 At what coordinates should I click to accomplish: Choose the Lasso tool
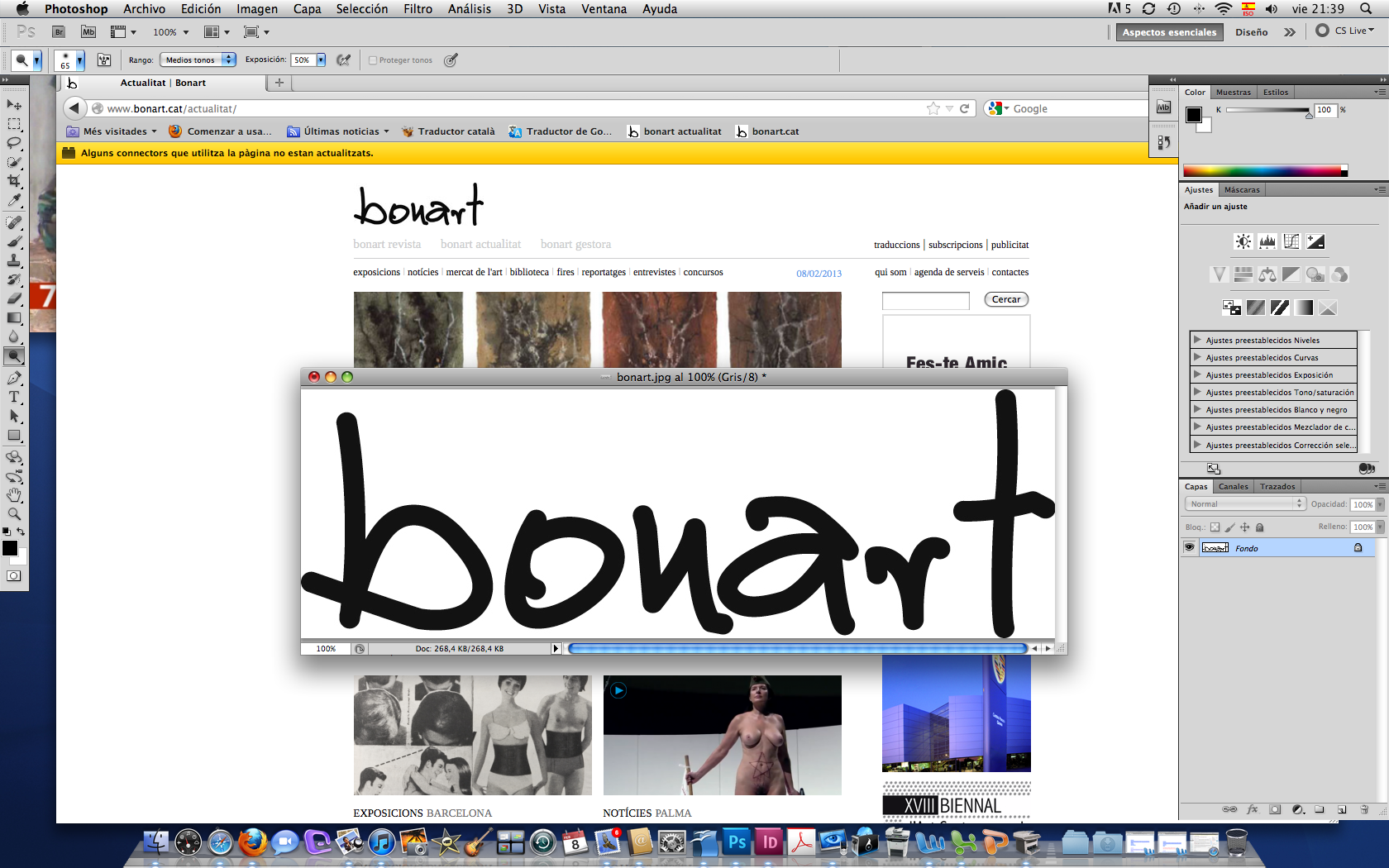click(x=14, y=143)
